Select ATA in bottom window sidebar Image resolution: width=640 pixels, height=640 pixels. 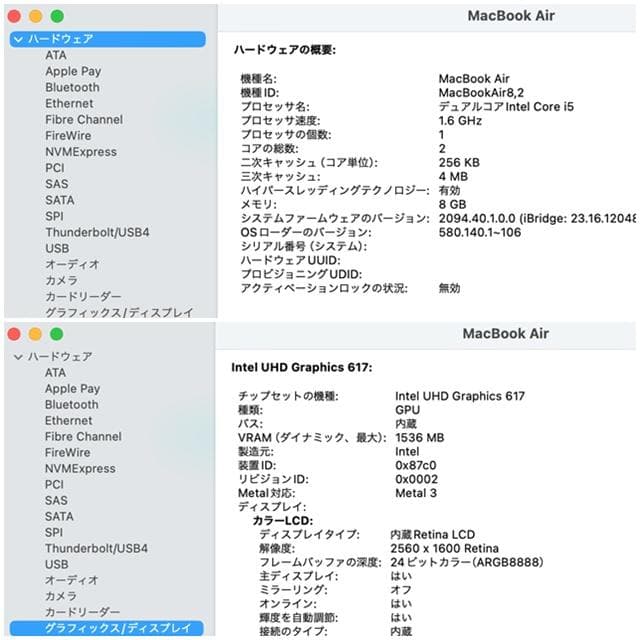55,373
